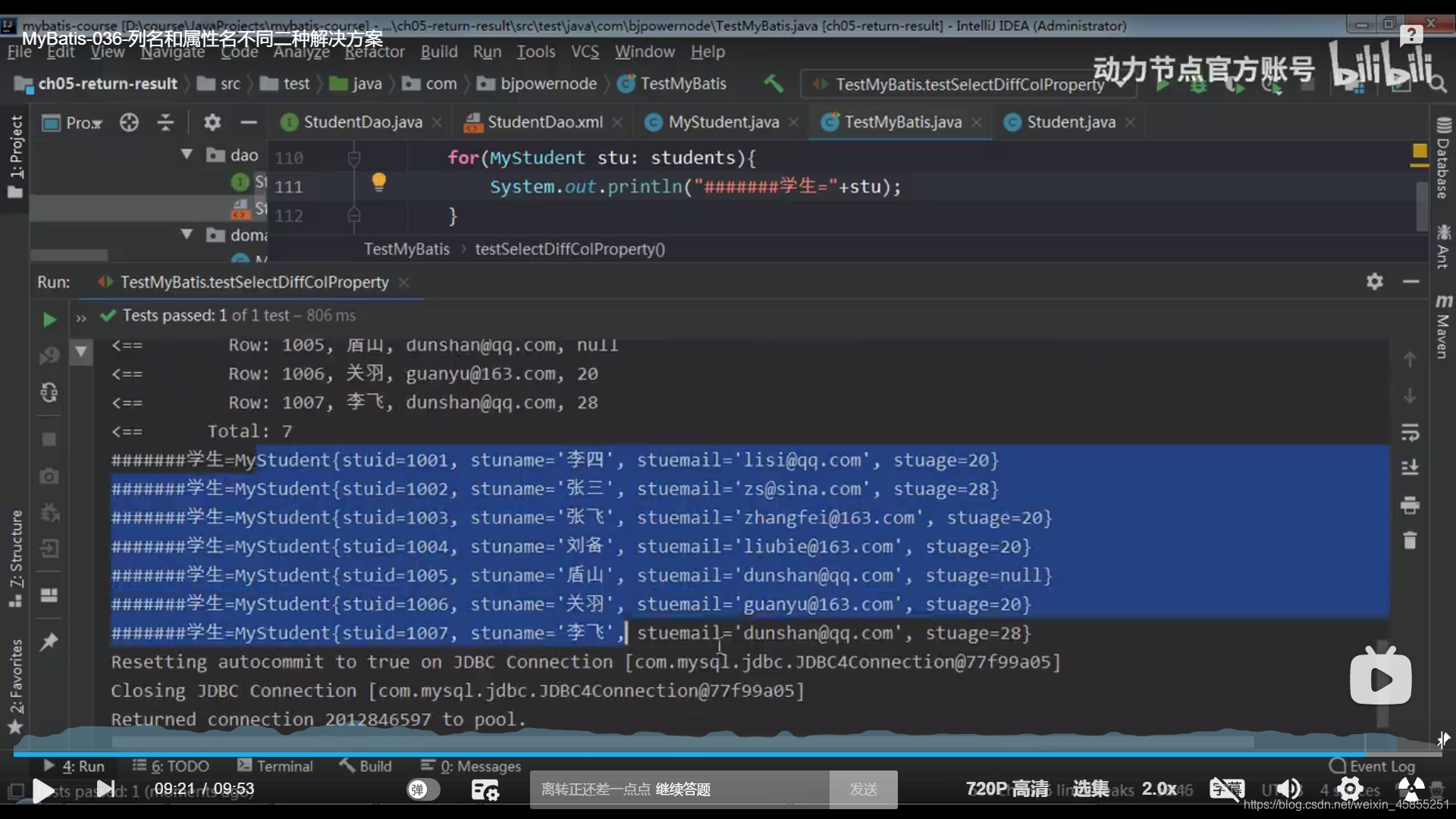The image size is (1456, 819).
Task: Open the Build menu
Action: 439,52
